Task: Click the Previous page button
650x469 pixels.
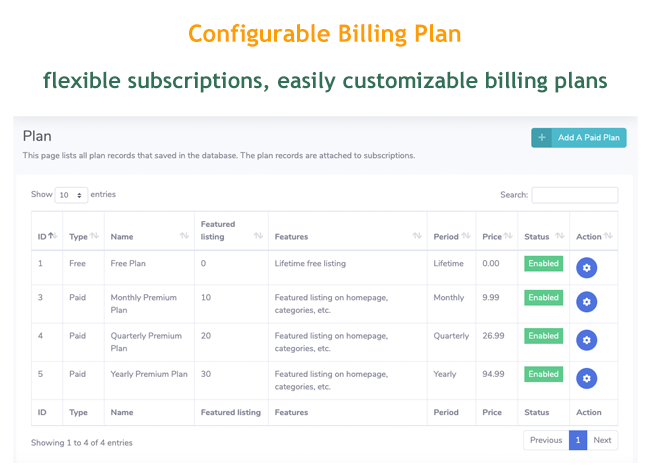Action: coord(546,440)
